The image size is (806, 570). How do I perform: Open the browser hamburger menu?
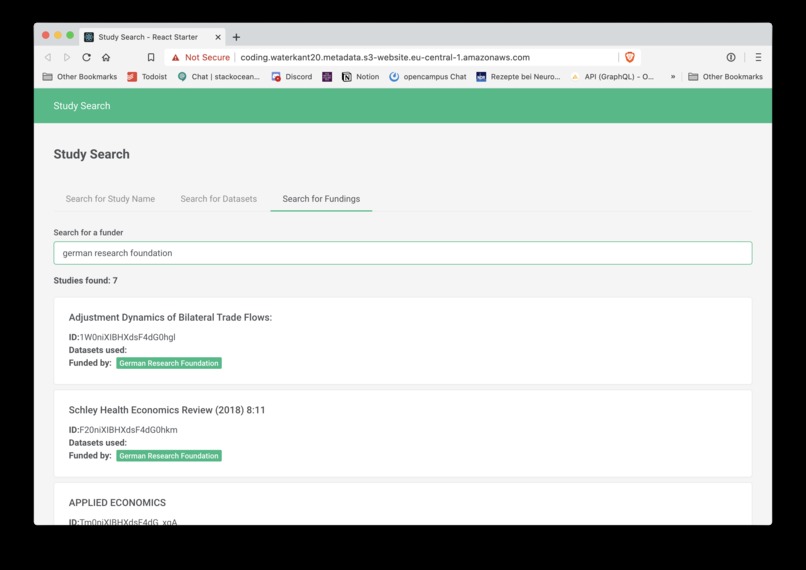pos(758,57)
